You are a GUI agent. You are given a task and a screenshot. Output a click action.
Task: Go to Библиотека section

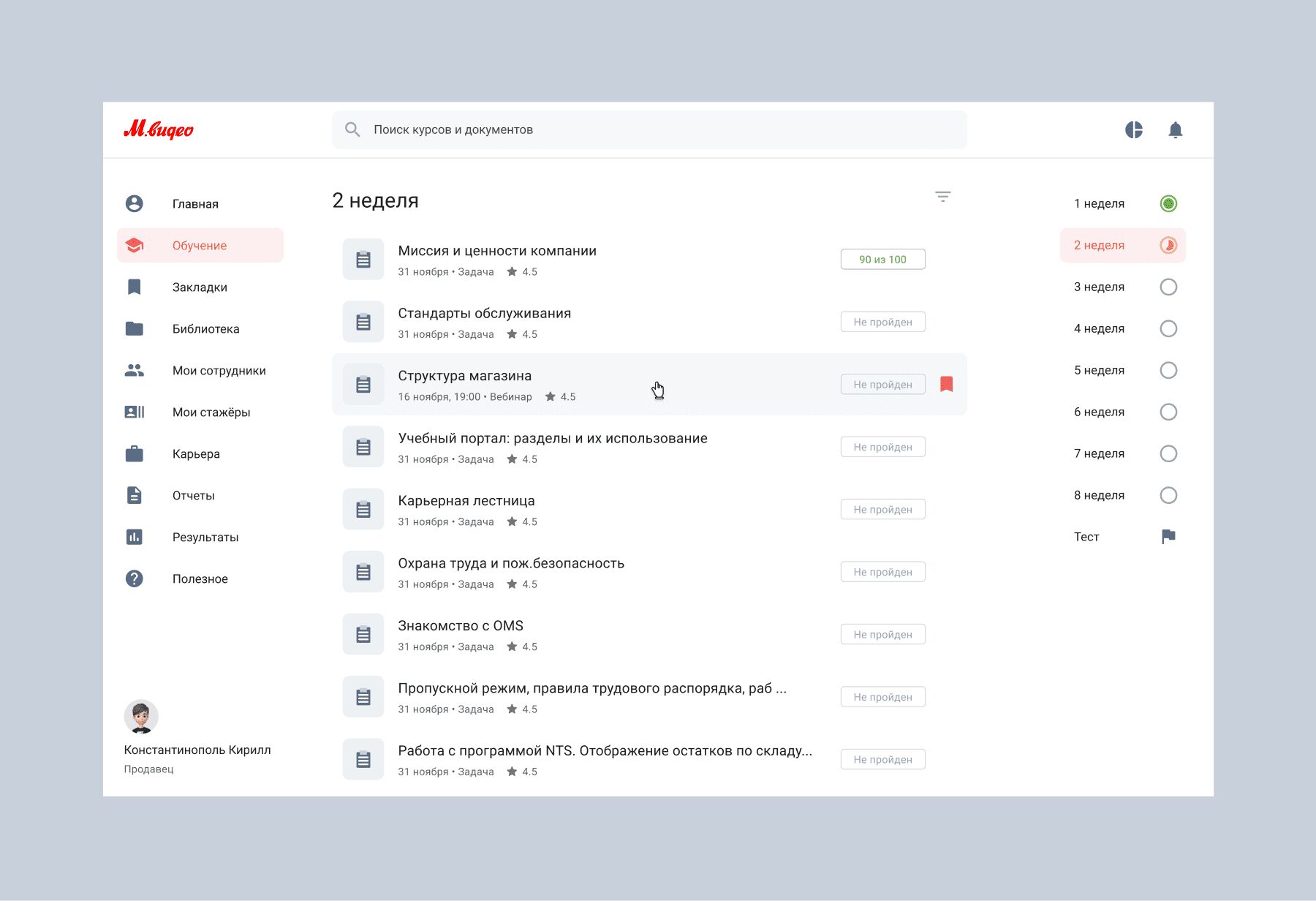(205, 329)
